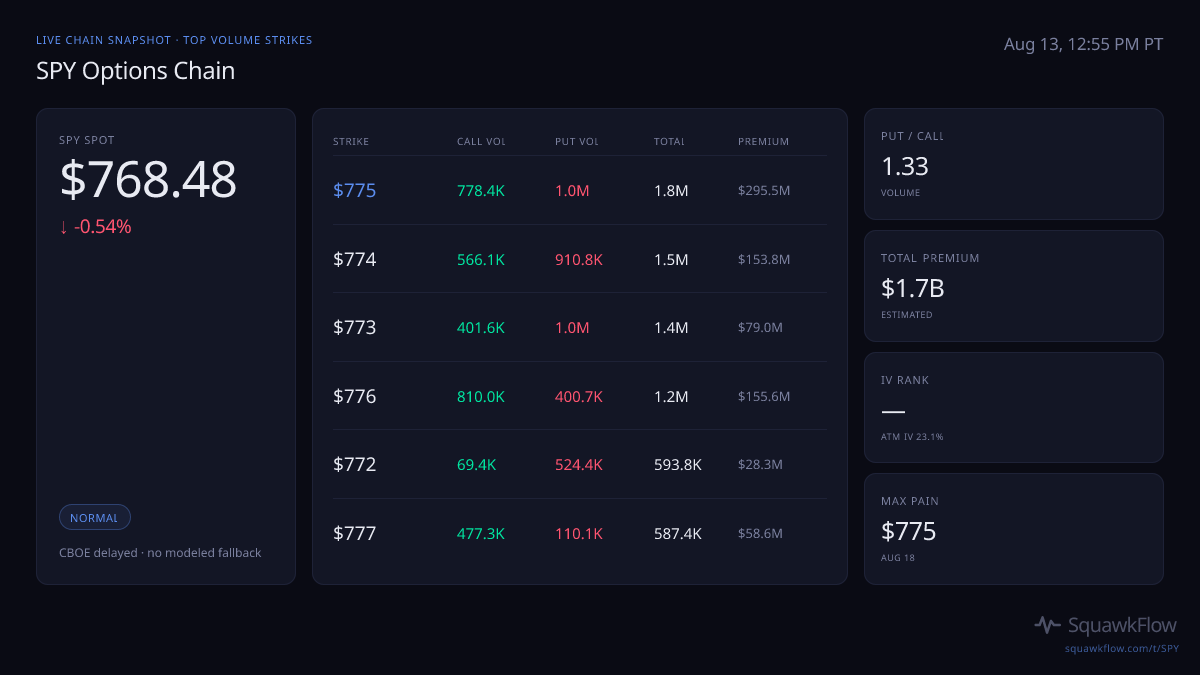This screenshot has width=1200, height=675.
Task: Open the squawkflow.com/t/SPY link
Action: pyautogui.click(x=1122, y=649)
